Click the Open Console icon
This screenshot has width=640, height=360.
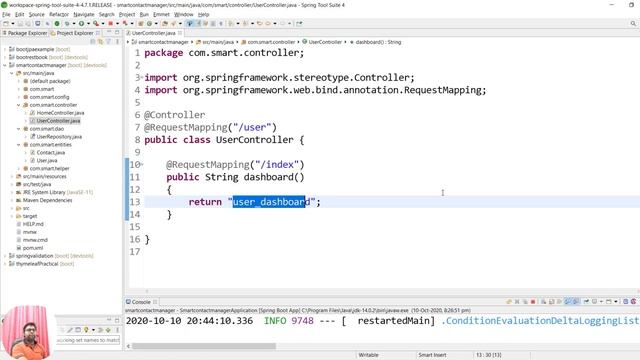609,302
